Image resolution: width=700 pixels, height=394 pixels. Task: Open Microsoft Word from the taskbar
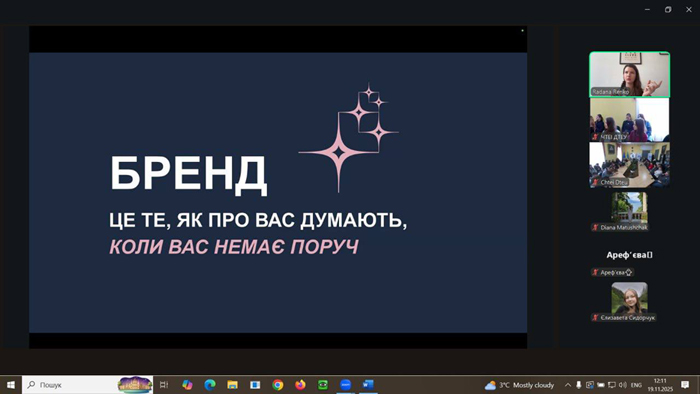368,385
